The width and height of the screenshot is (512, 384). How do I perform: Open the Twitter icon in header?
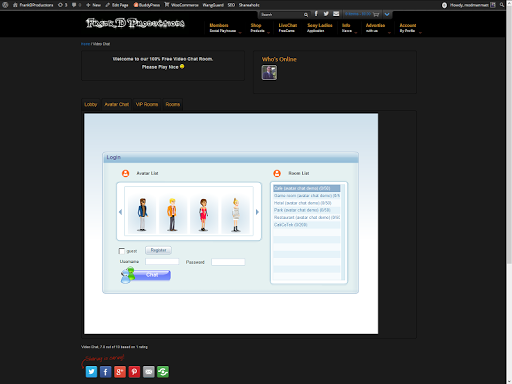pos(326,14)
